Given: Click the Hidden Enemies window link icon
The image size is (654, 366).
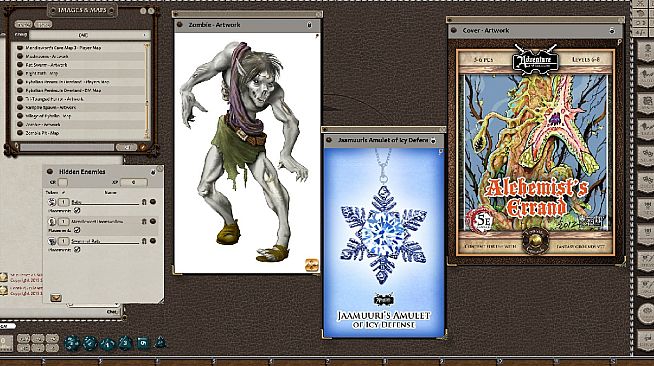Looking at the screenshot, I should [x=50, y=171].
